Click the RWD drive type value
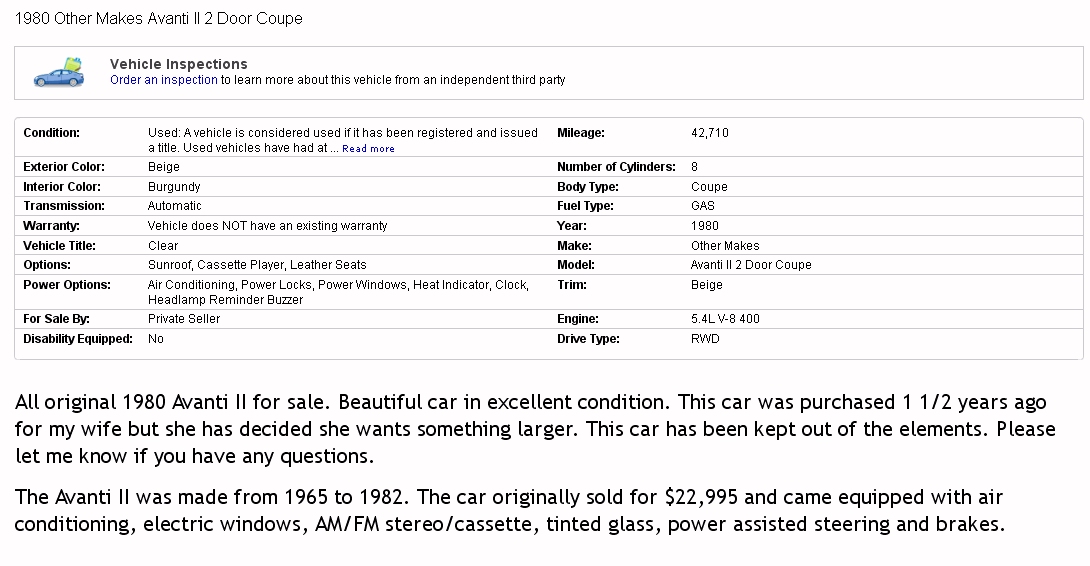 705,339
